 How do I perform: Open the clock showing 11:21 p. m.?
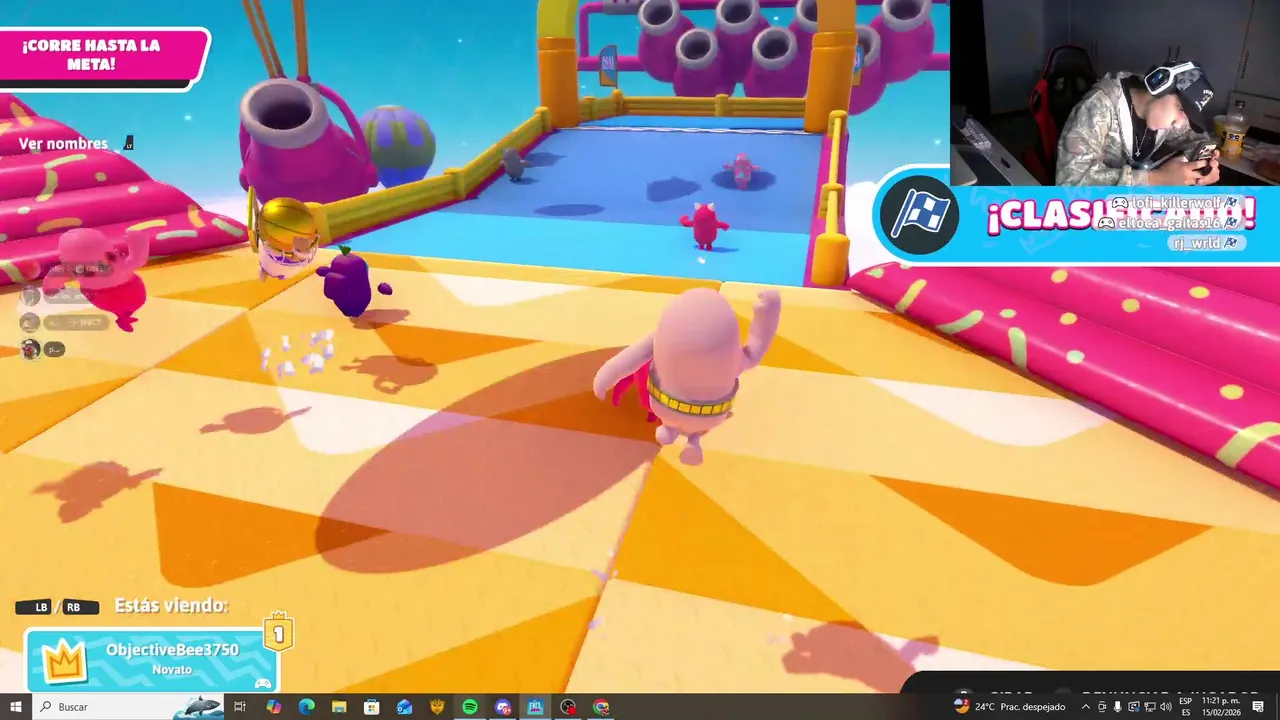[x=1222, y=707]
